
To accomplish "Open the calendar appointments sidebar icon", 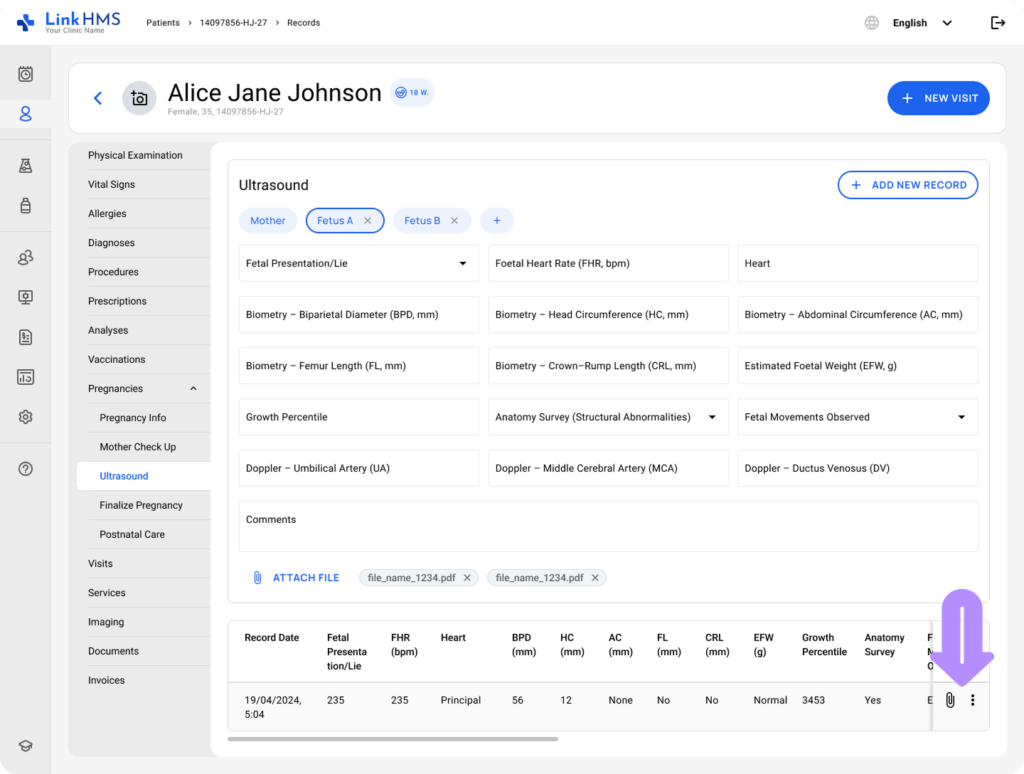I will pos(26,74).
